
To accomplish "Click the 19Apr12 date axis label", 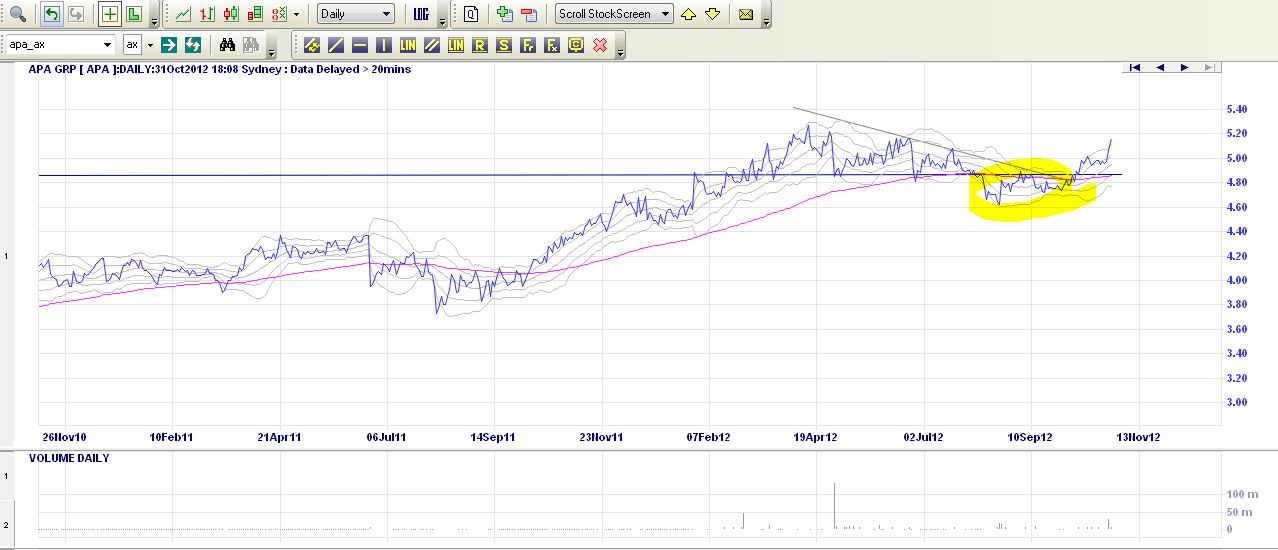I will 818,437.
